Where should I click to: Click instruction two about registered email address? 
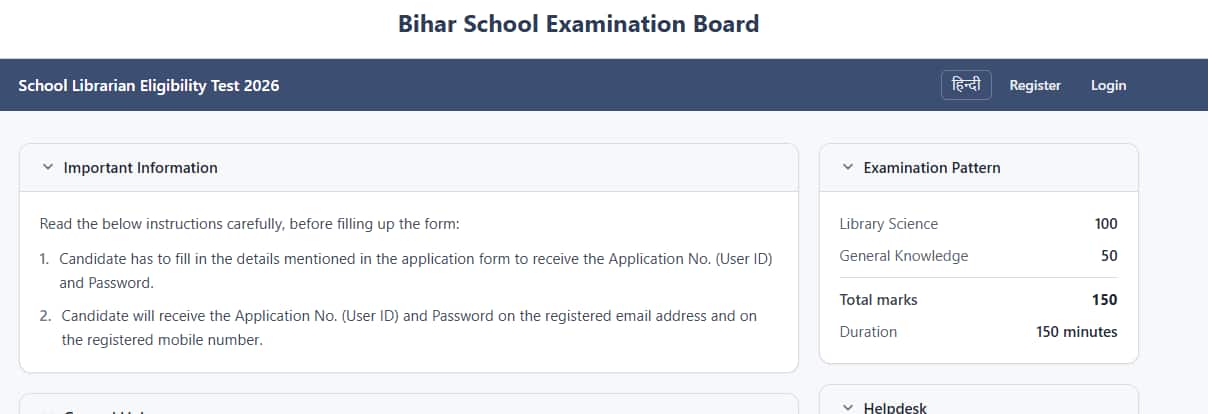click(x=399, y=328)
